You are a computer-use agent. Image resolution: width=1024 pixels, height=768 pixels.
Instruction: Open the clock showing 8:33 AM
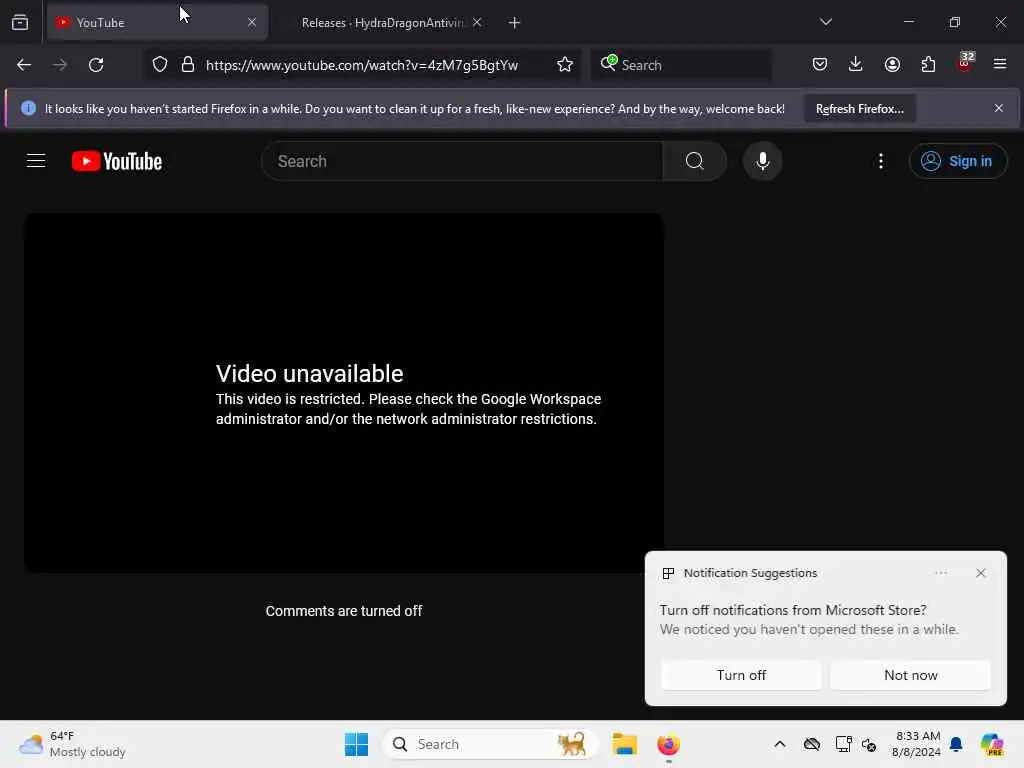917,744
